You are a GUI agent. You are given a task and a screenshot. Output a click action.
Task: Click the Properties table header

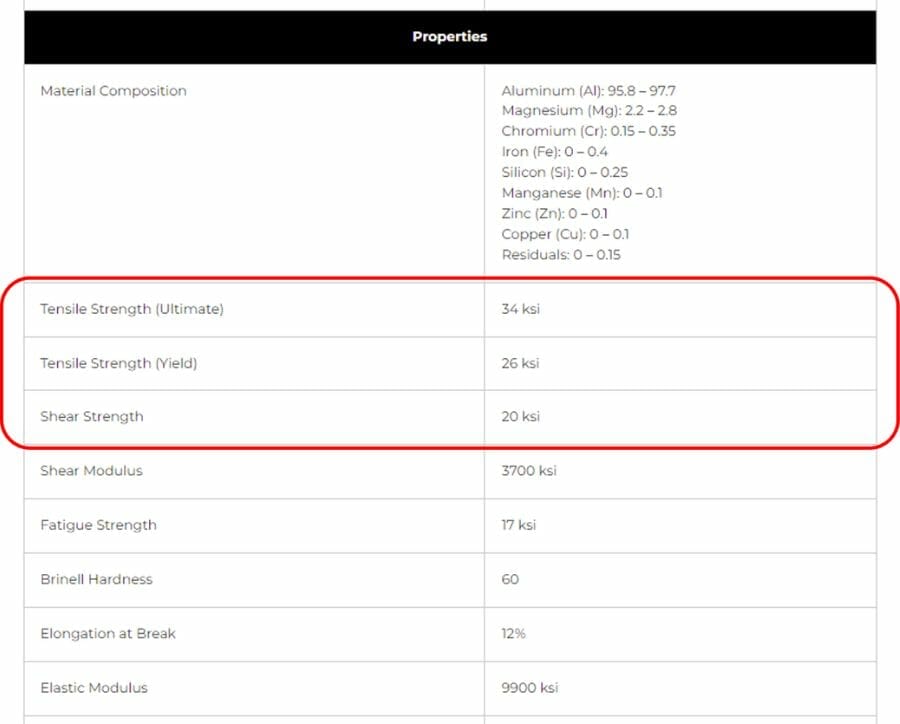click(x=450, y=37)
